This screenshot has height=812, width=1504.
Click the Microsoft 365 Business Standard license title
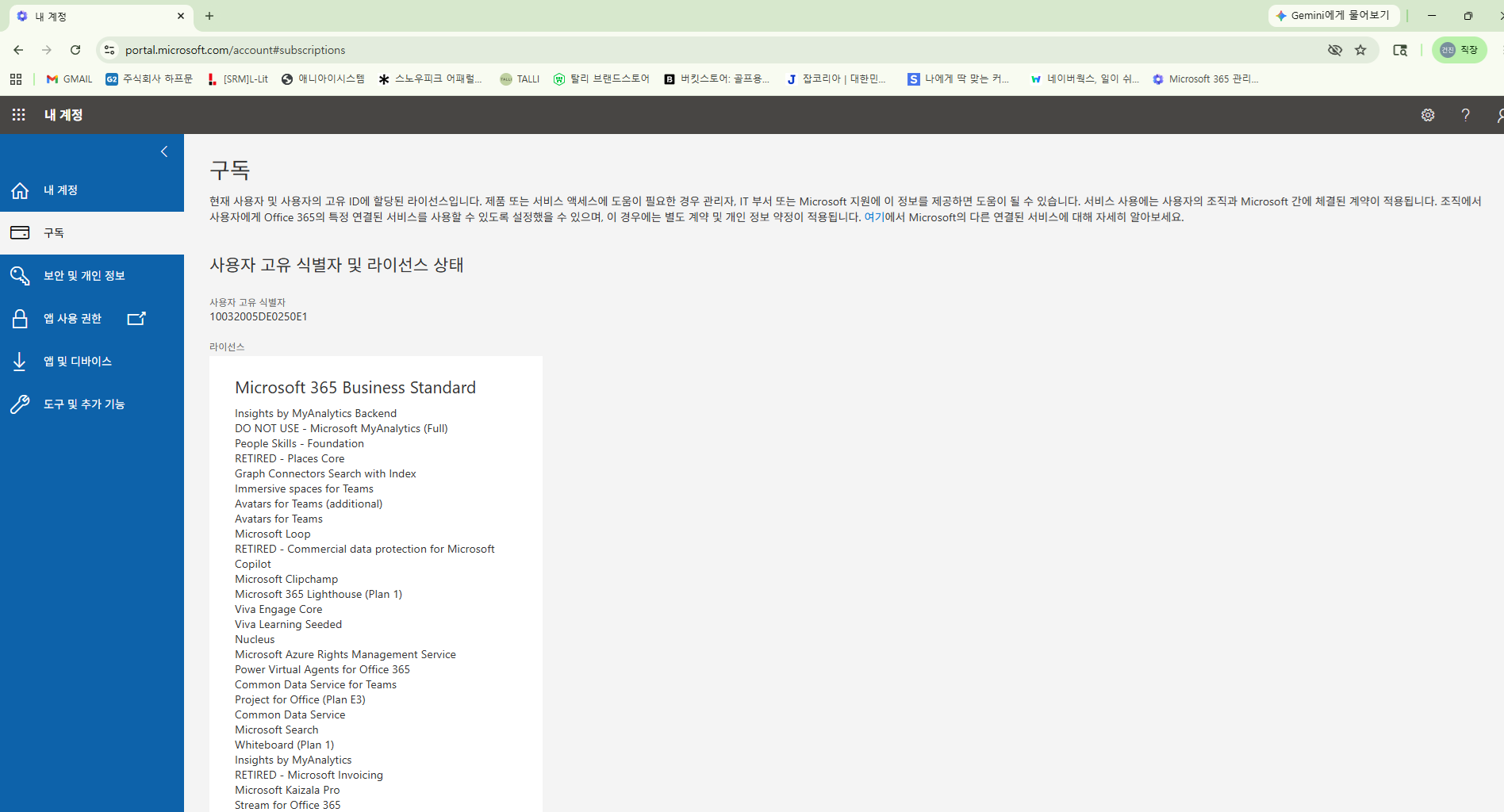click(355, 388)
